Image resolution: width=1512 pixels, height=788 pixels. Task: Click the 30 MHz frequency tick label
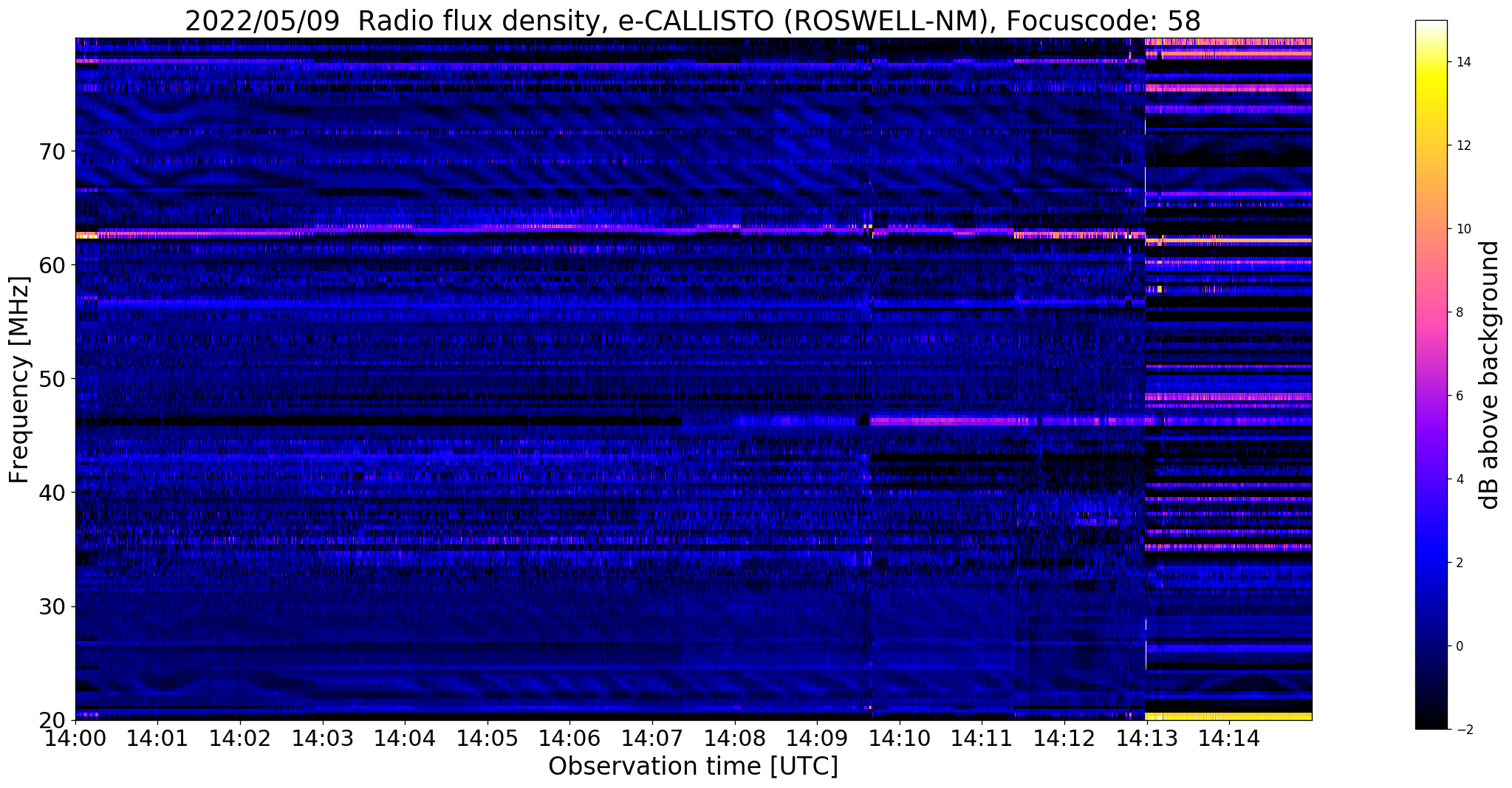[53, 606]
